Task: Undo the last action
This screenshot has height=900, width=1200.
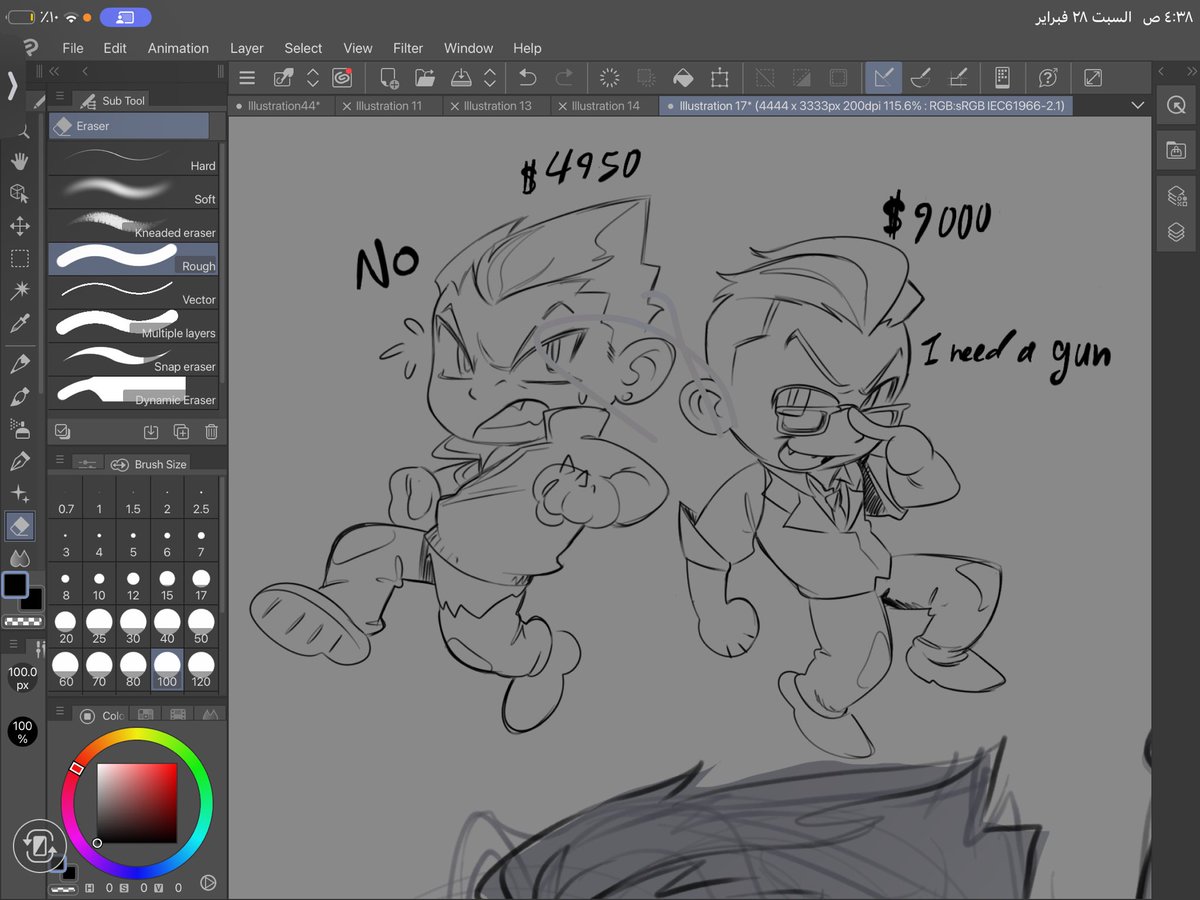Action: [528, 77]
